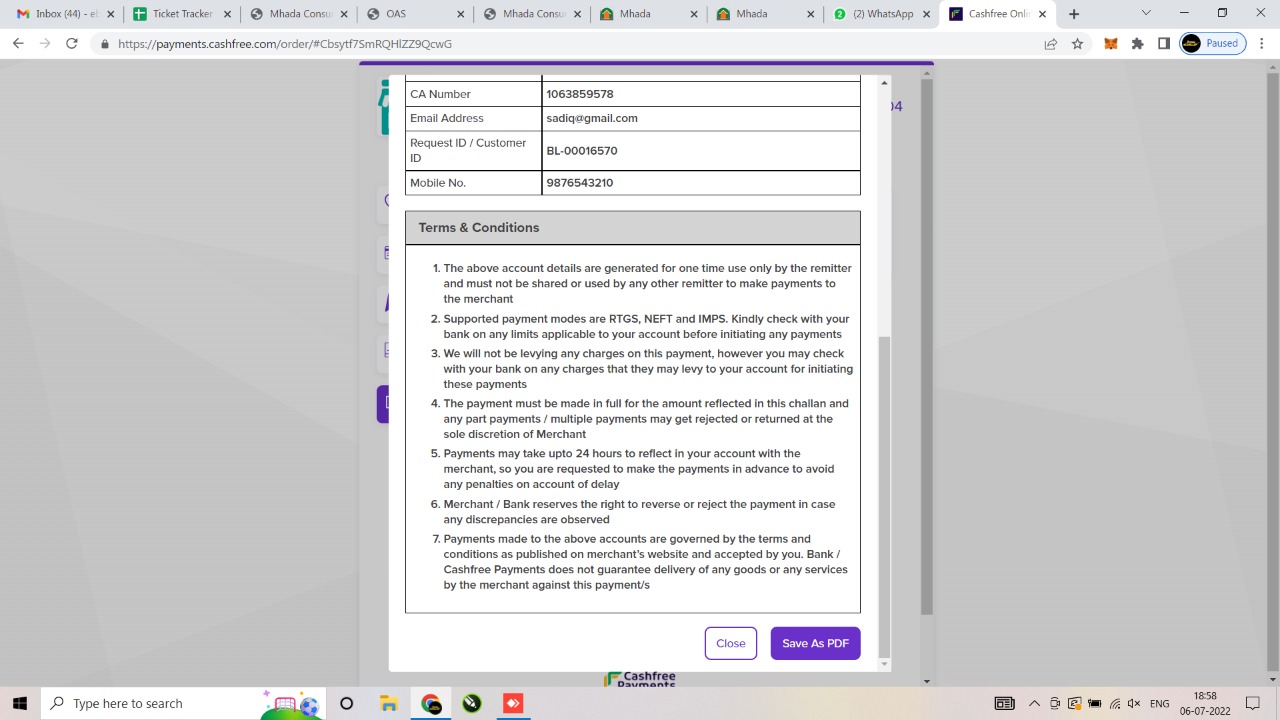This screenshot has width=1280, height=720.
Task: Click the 'Request ID / Customer ID' label
Action: pyautogui.click(x=468, y=151)
